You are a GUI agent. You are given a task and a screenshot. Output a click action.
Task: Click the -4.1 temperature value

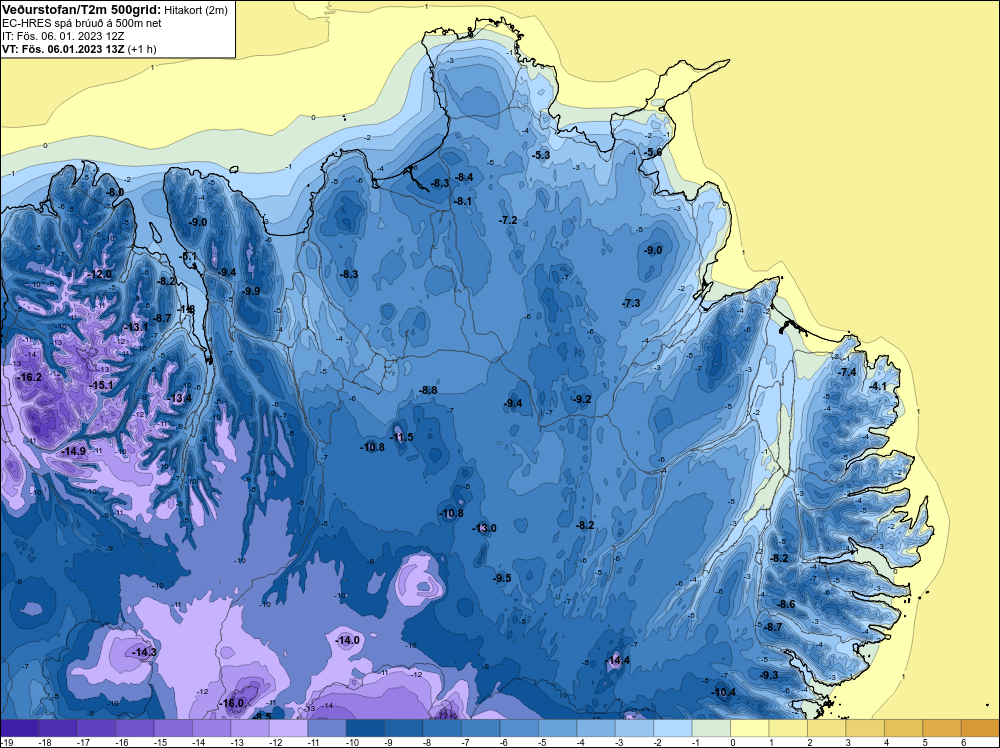tap(878, 386)
